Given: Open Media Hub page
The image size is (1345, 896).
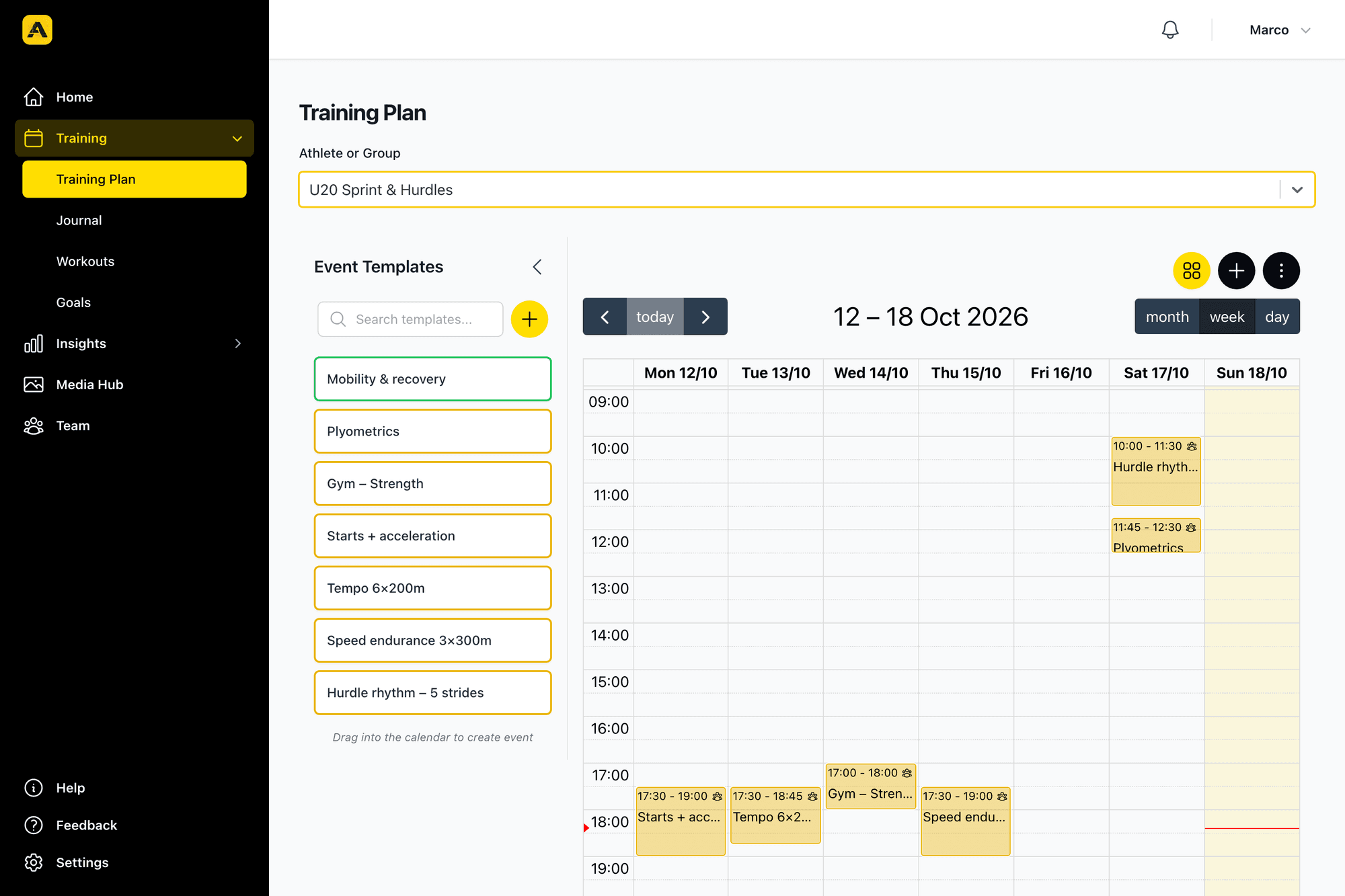Looking at the screenshot, I should tap(134, 384).
